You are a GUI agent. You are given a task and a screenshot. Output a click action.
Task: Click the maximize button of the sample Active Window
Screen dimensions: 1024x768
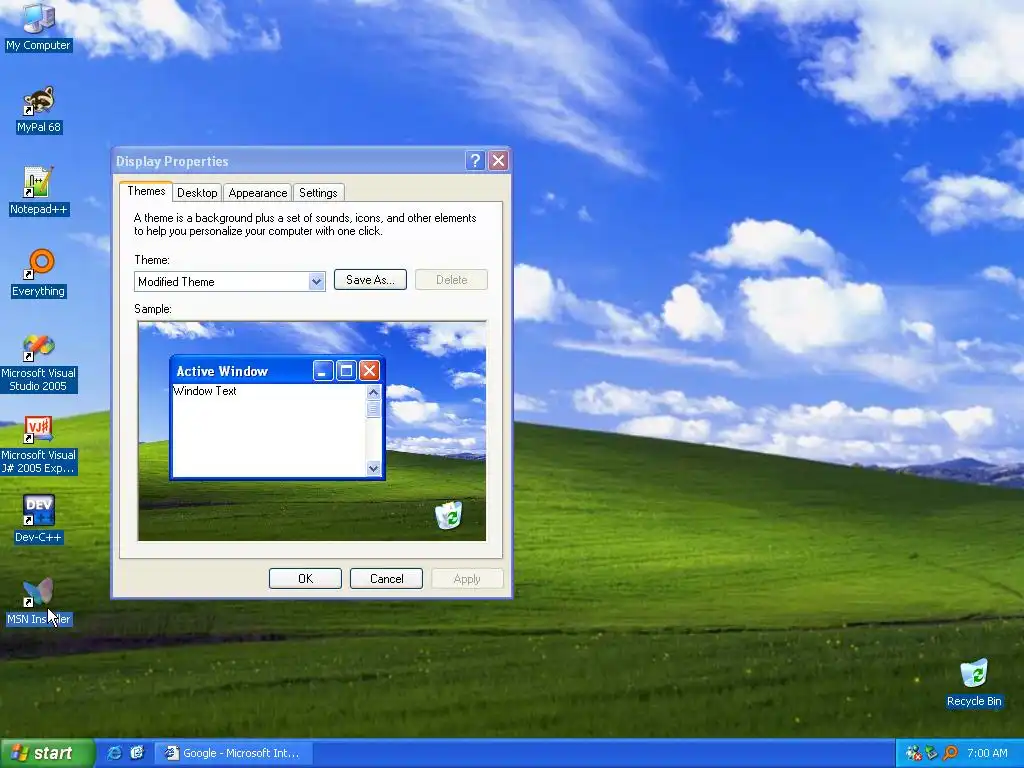[346, 371]
